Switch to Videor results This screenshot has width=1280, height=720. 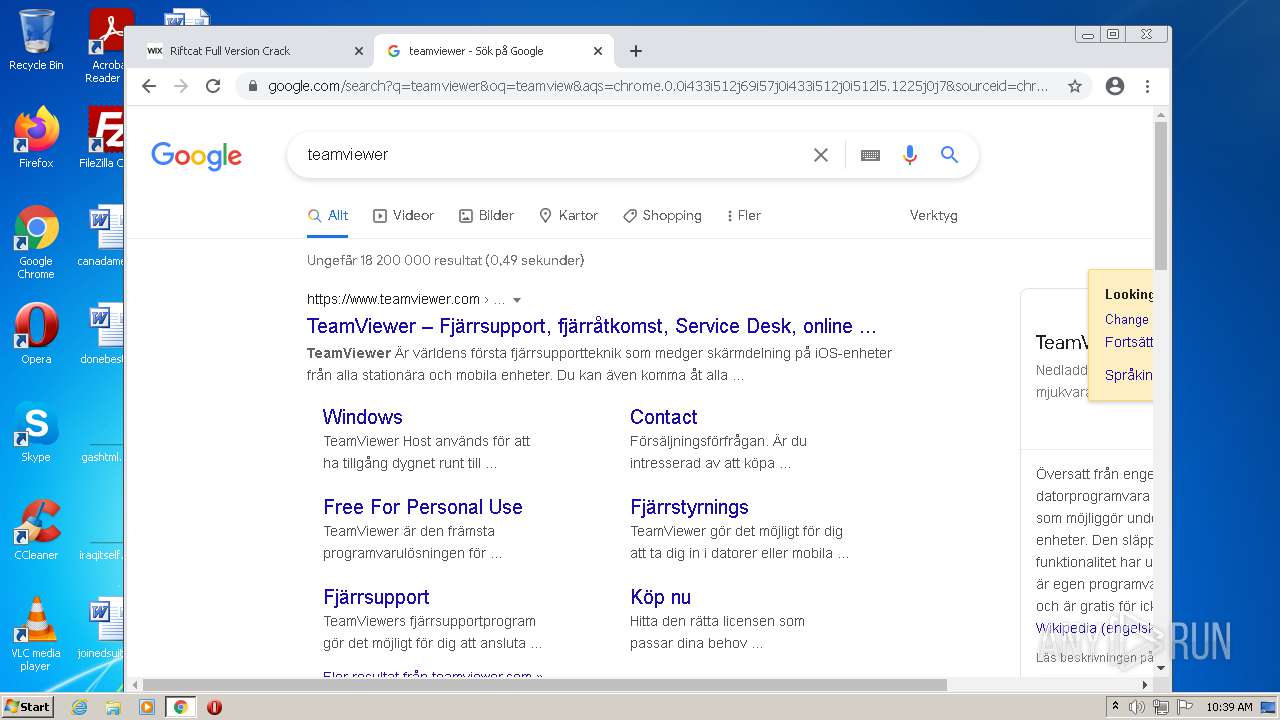pyautogui.click(x=403, y=216)
